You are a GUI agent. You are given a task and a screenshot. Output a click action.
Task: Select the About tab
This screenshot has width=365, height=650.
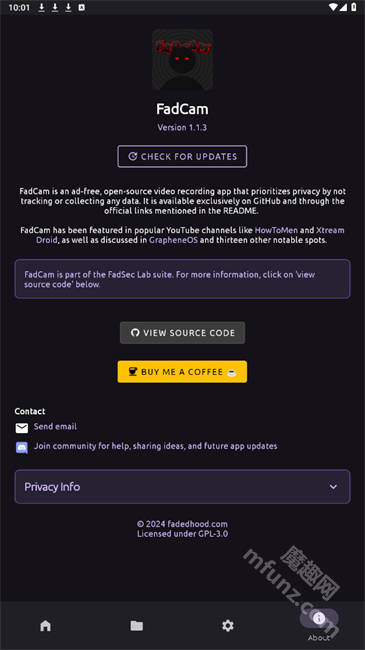point(319,625)
